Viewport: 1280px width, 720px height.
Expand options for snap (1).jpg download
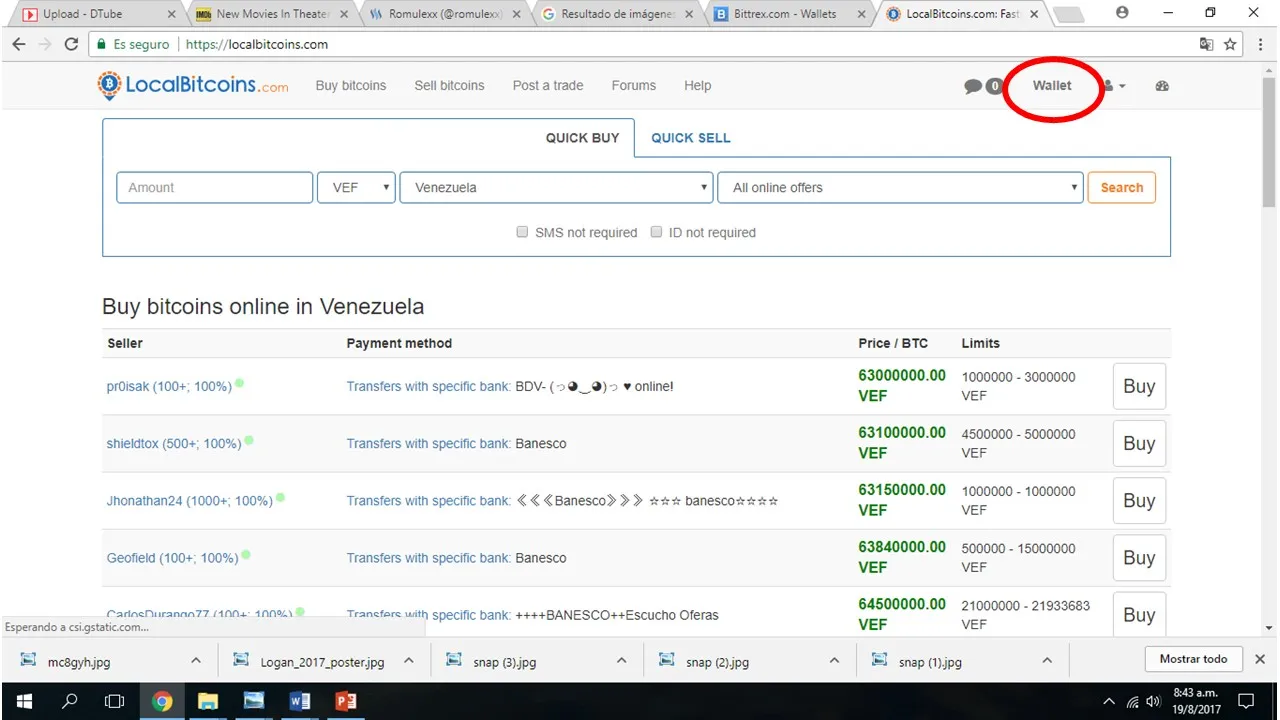1047,660
